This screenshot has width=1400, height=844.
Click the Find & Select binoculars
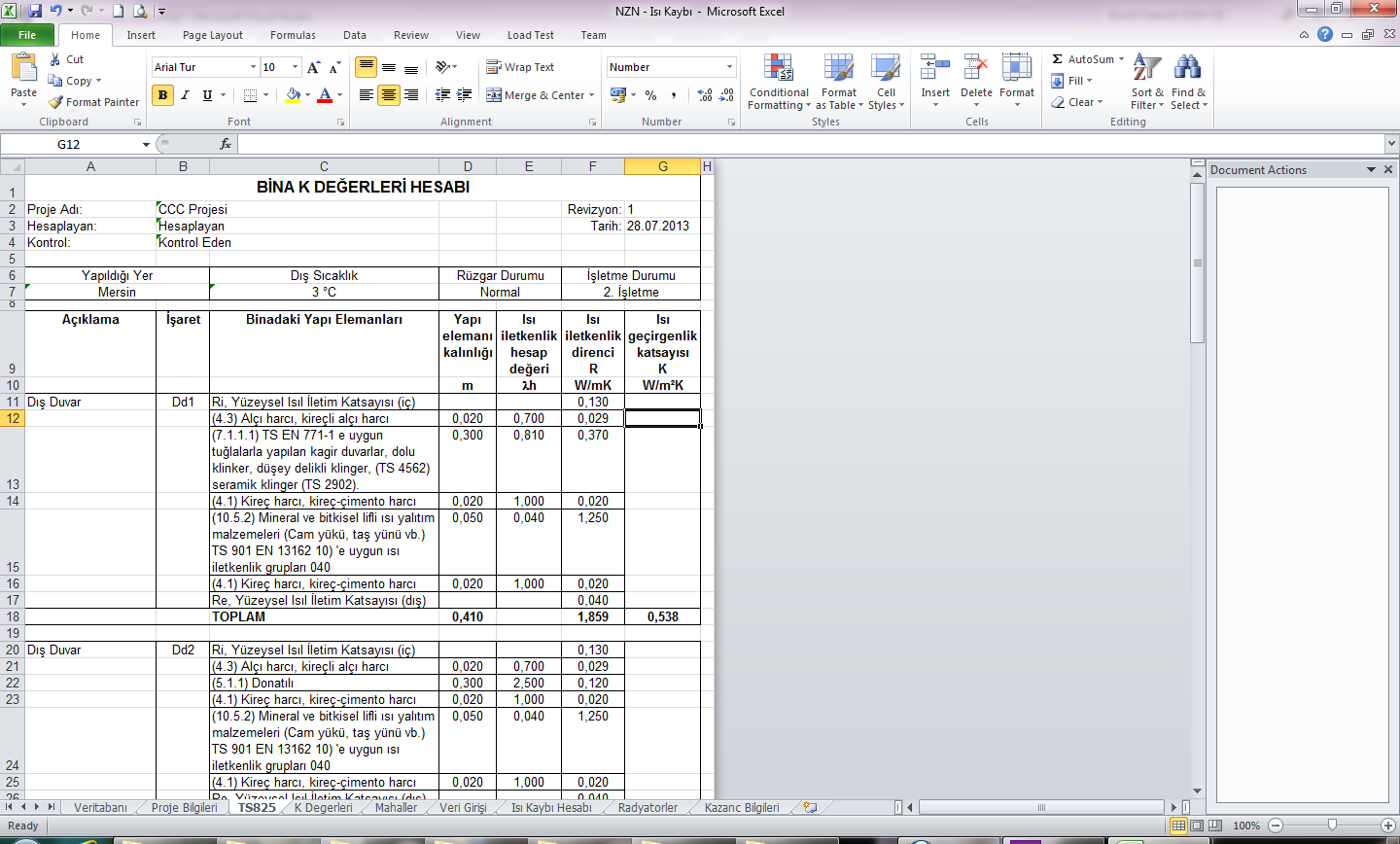coord(1187,83)
